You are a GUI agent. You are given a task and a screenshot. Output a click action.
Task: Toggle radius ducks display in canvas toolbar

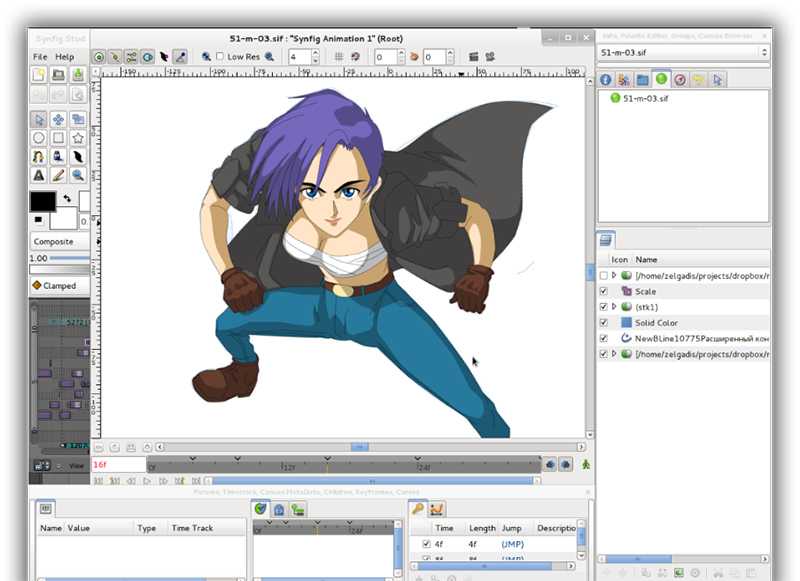(148, 57)
